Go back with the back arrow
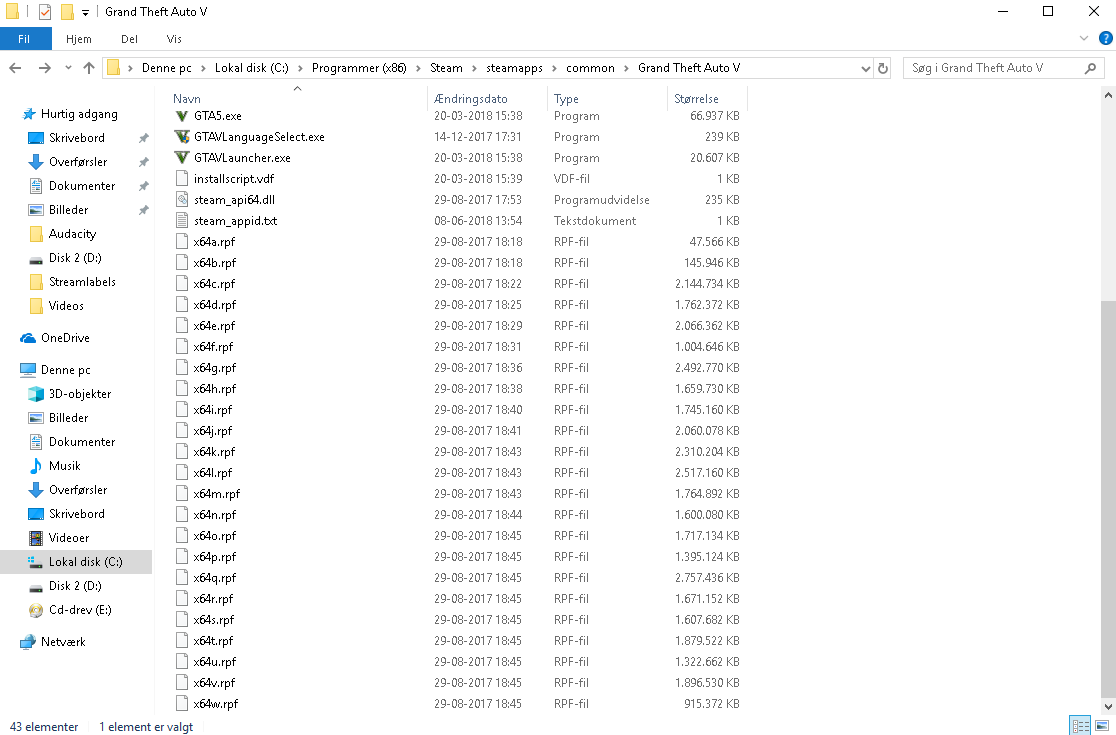The image size is (1116, 735). (x=15, y=68)
